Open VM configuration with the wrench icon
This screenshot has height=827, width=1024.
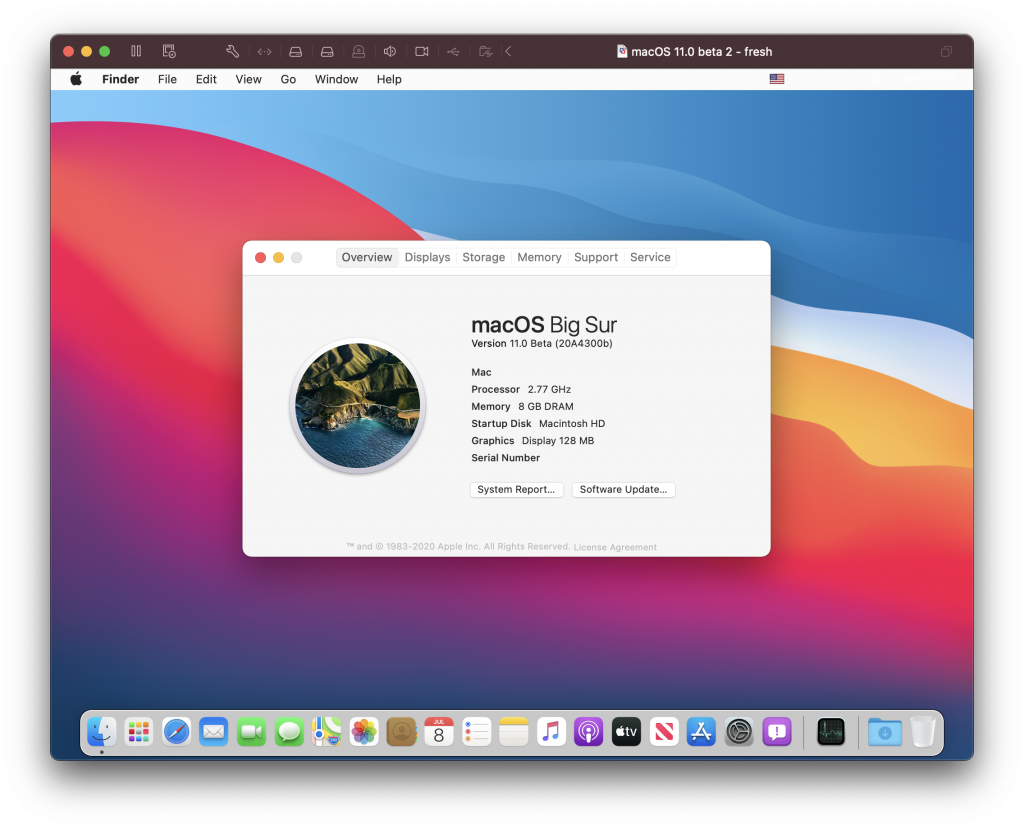pyautogui.click(x=232, y=51)
